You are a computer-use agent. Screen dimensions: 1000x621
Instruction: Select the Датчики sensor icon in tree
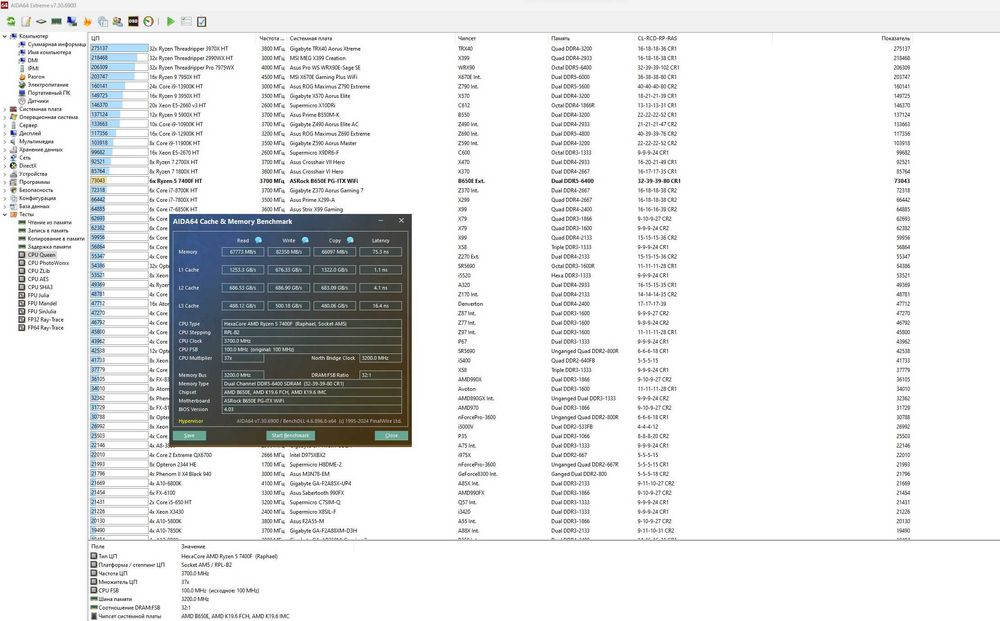pyautogui.click(x=22, y=101)
